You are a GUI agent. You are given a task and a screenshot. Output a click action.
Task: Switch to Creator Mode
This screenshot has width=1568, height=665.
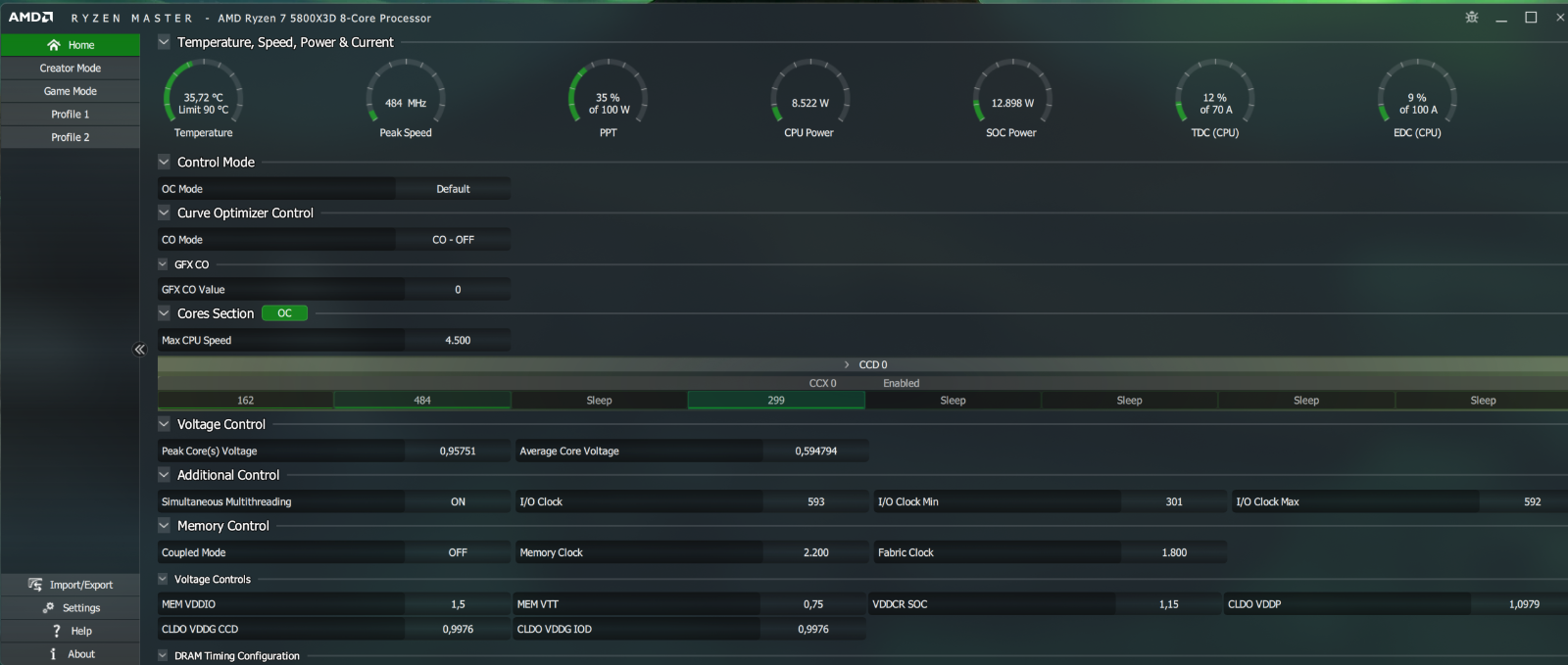pyautogui.click(x=70, y=69)
